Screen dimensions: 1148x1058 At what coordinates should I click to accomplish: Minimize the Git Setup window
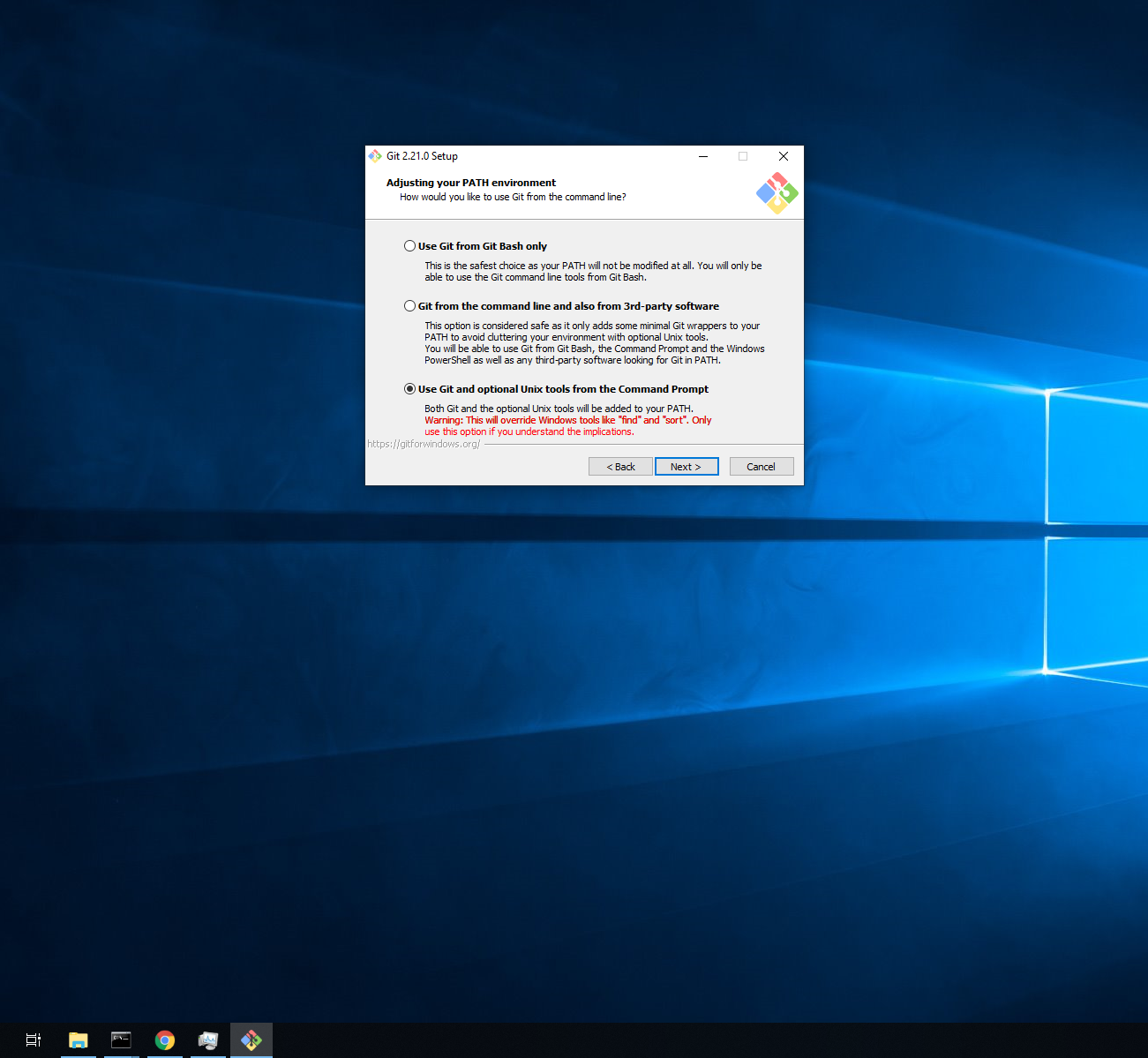pyautogui.click(x=703, y=156)
